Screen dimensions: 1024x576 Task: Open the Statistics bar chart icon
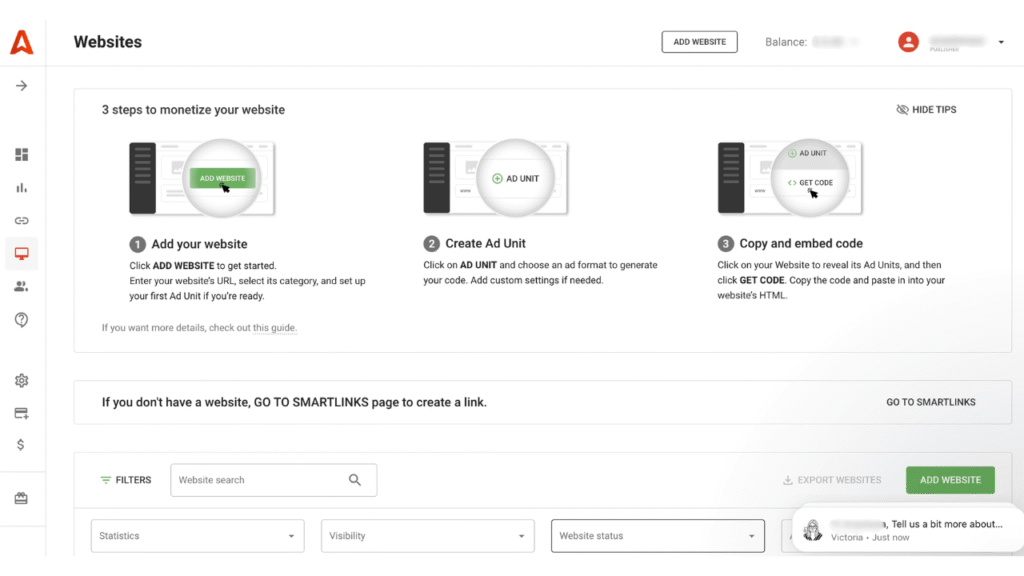[x=22, y=188]
